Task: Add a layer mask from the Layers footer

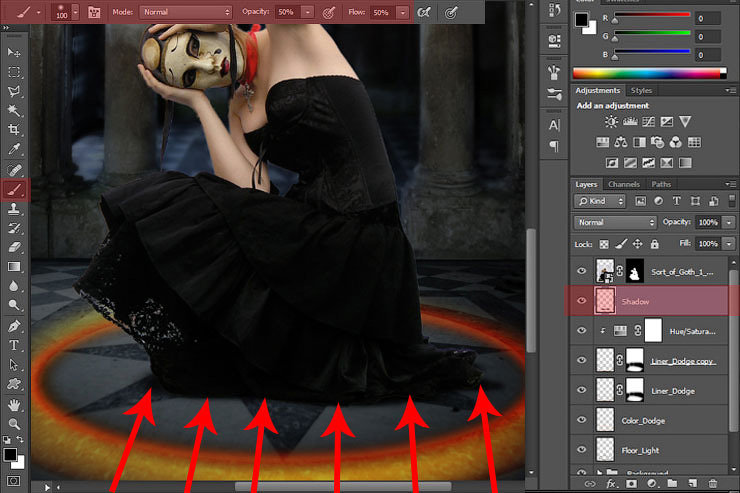Action: [632, 483]
